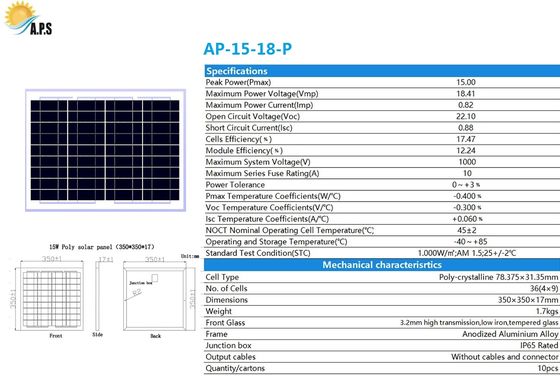Viewport: 560px width, 376px height.
Task: Click the 15W Poly solar panel drawing title
Action: click(x=102, y=247)
